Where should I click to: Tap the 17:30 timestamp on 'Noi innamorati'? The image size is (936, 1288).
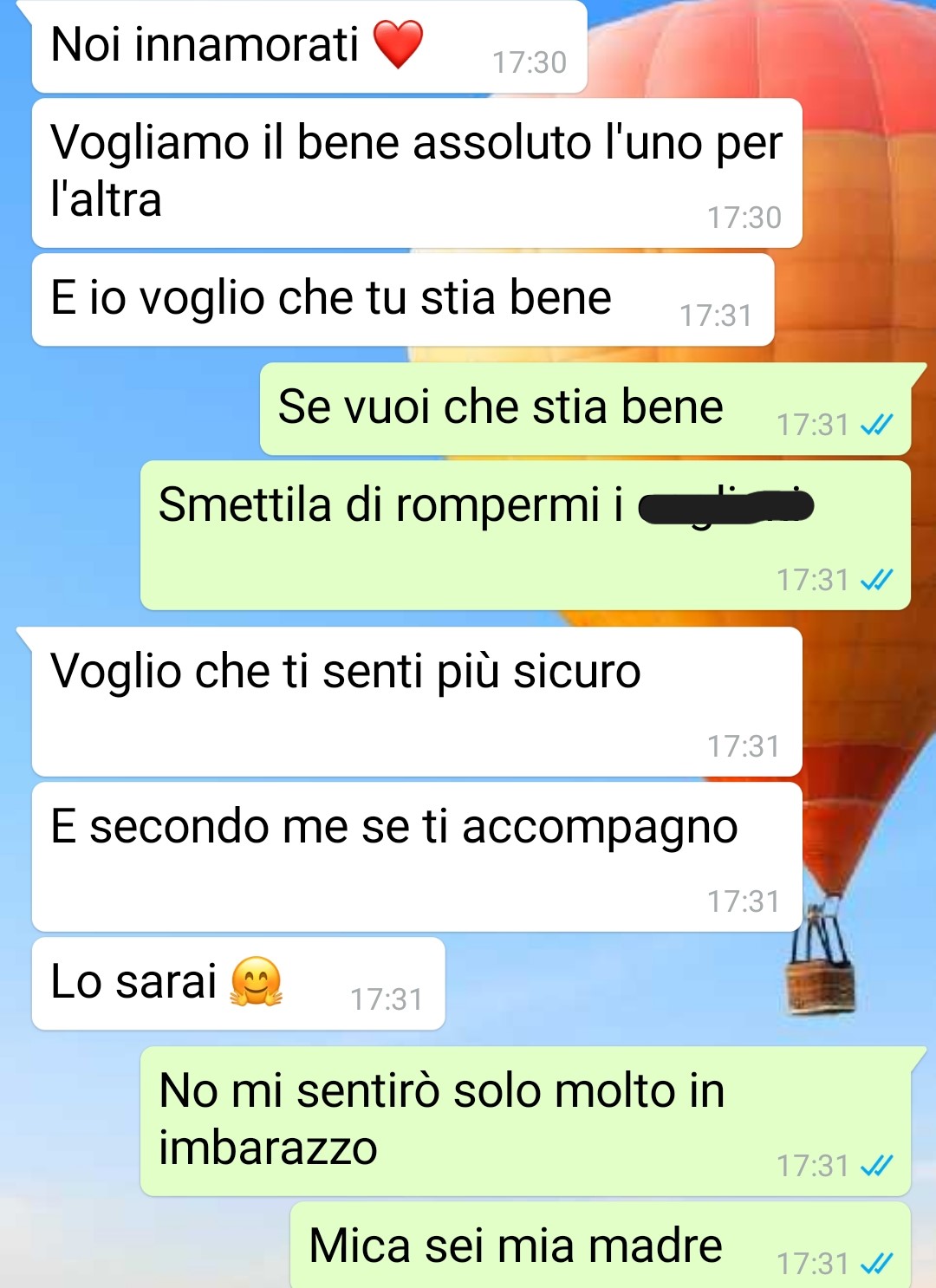pyautogui.click(x=530, y=62)
